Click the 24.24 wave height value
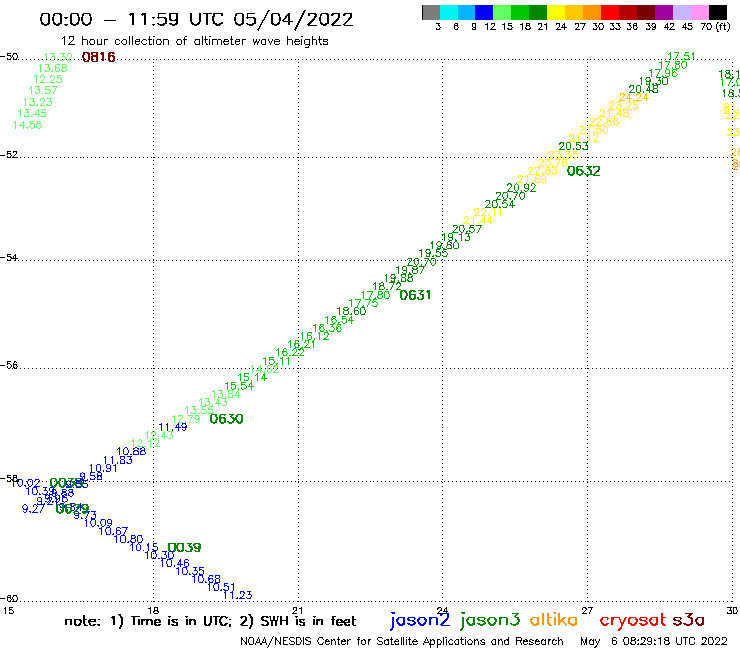The height and width of the screenshot is (650, 740). tap(634, 98)
